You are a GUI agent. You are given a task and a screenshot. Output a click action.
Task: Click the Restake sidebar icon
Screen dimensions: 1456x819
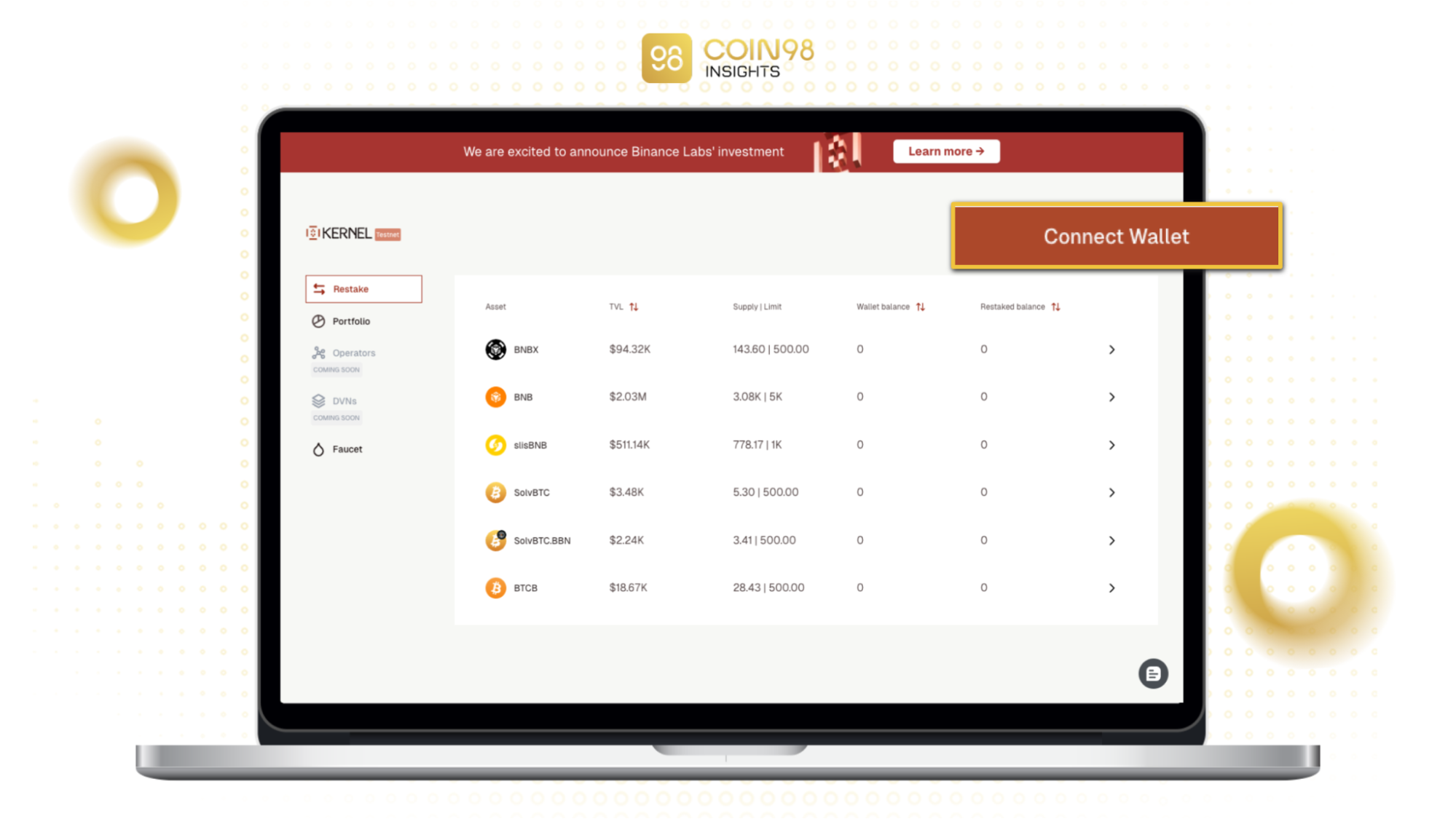pyautogui.click(x=319, y=289)
